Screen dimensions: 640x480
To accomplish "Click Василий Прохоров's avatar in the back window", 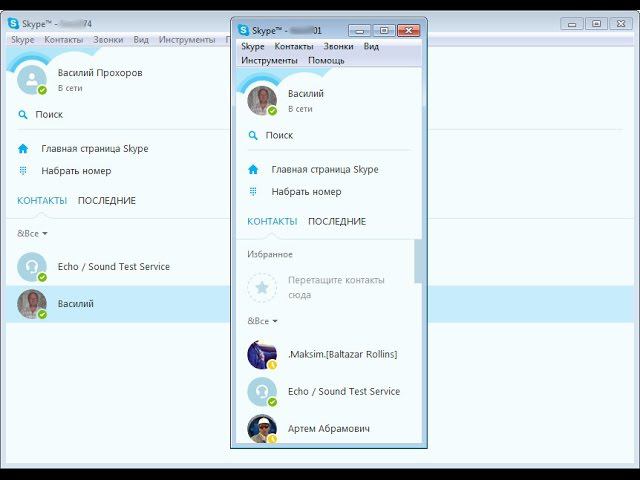I will 32,80.
